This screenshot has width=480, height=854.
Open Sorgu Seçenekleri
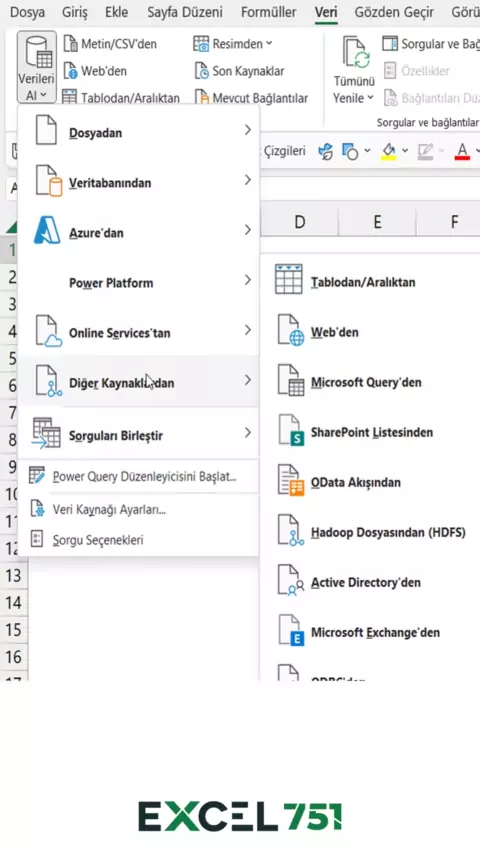pyautogui.click(x=139, y=540)
